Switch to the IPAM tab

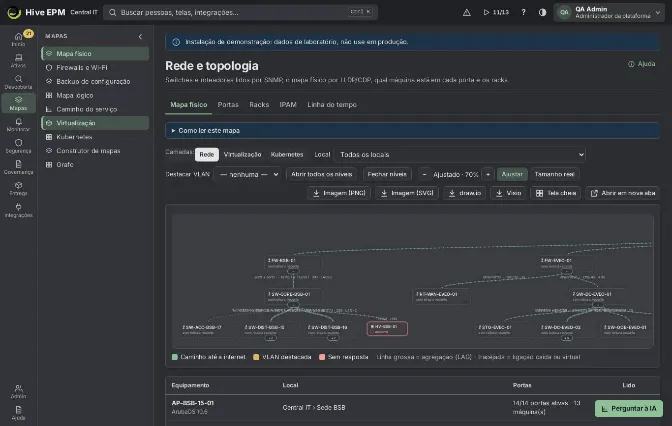[x=288, y=105]
